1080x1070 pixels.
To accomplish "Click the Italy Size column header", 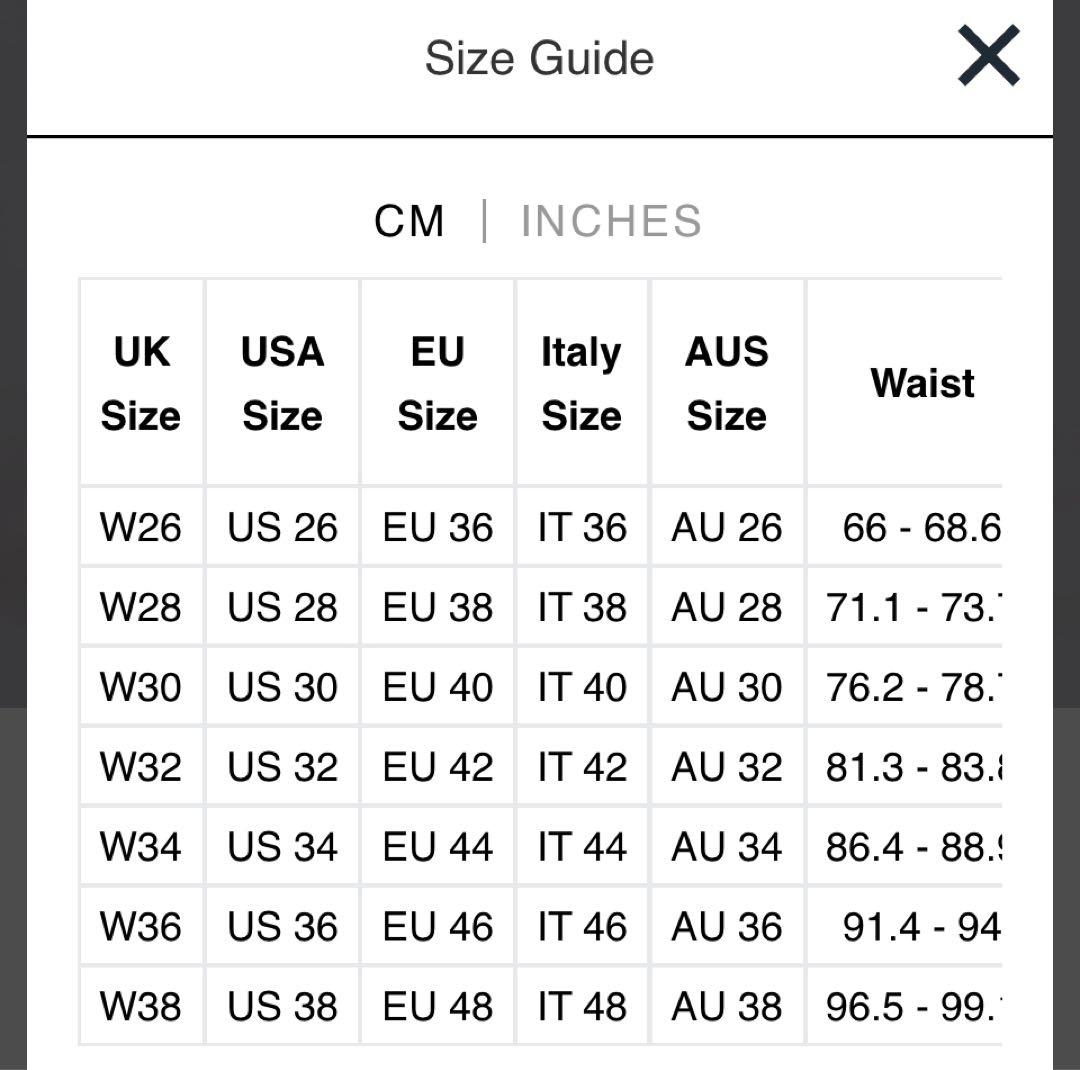I will click(x=581, y=383).
